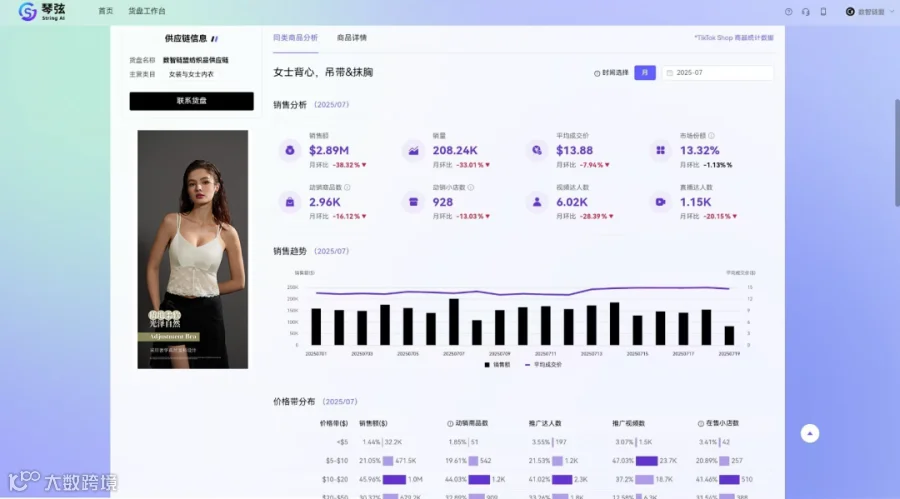Click calendar icon in date field

pos(669,73)
